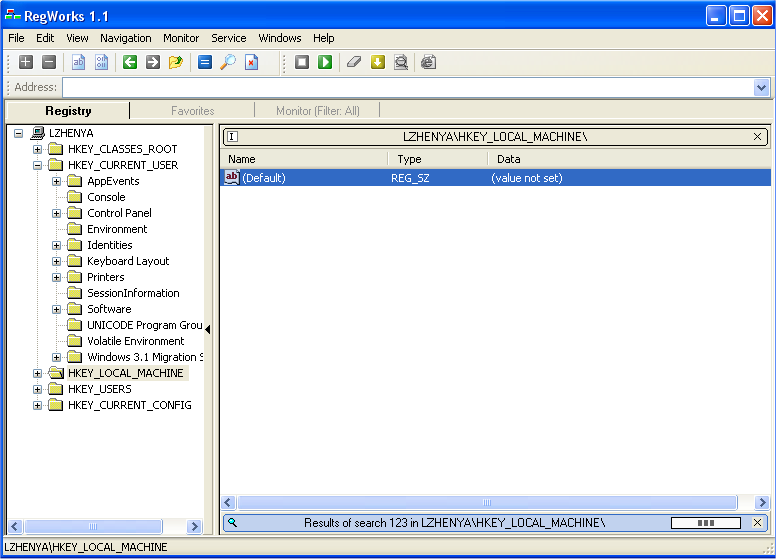Expand the AppEvents key
This screenshot has width=776, height=559.
(56, 181)
